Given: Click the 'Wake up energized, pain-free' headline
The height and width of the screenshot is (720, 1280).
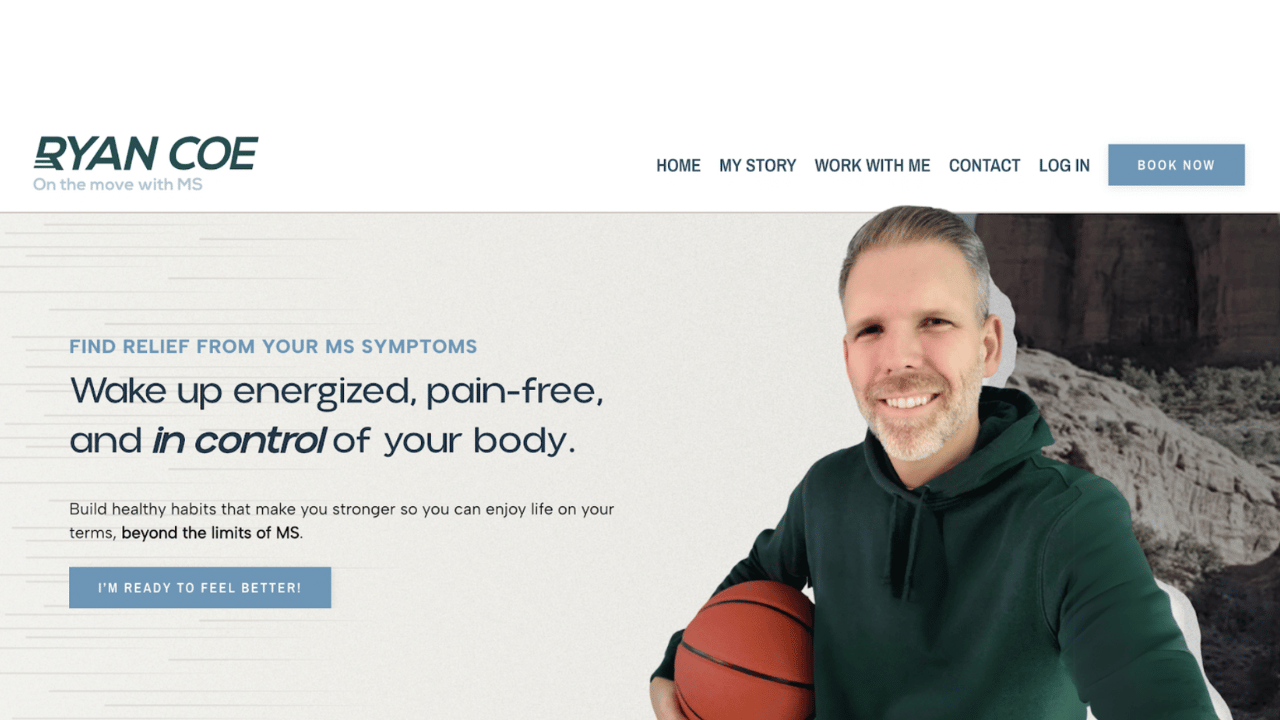Looking at the screenshot, I should tap(337, 391).
